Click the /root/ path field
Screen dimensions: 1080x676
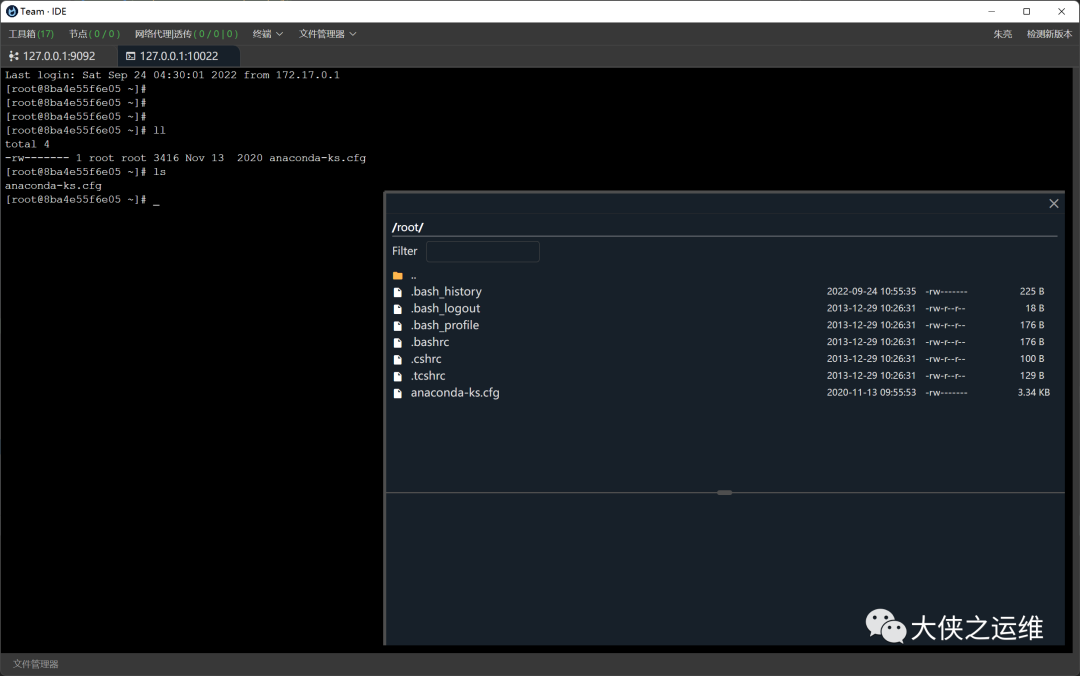click(x=724, y=227)
